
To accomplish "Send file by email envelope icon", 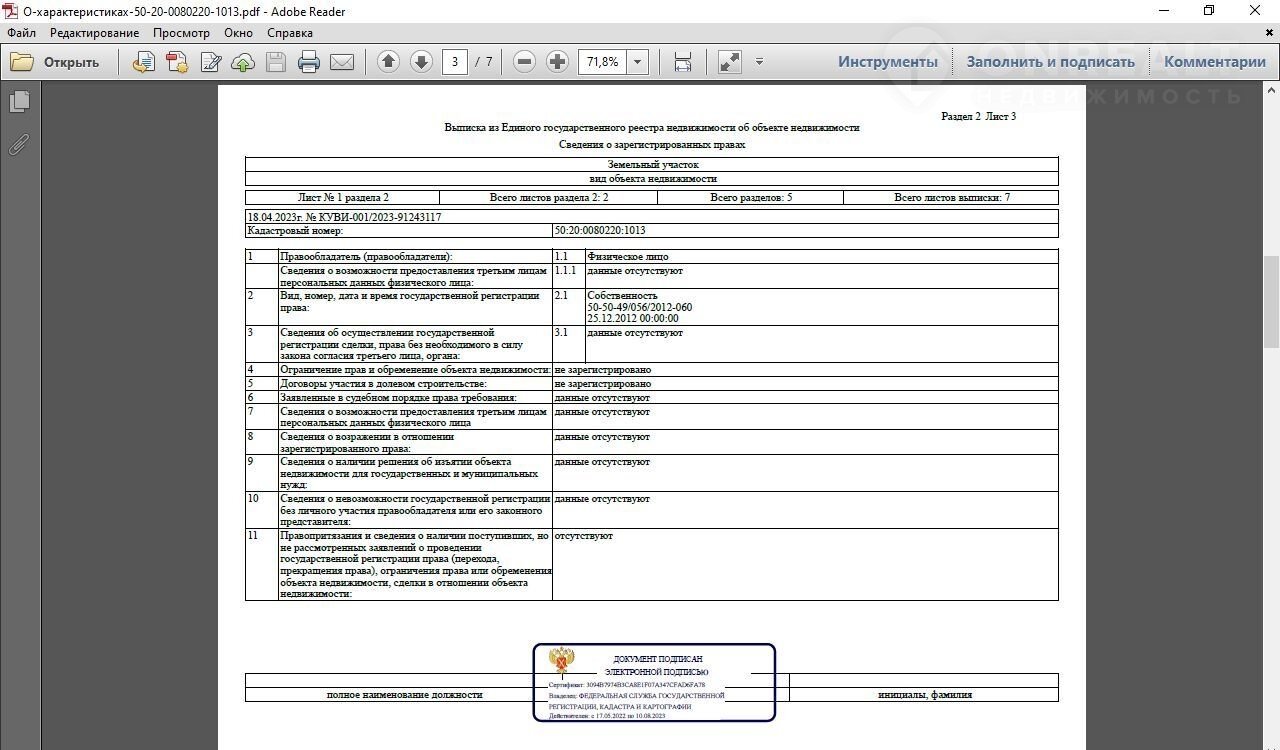I will [x=342, y=62].
